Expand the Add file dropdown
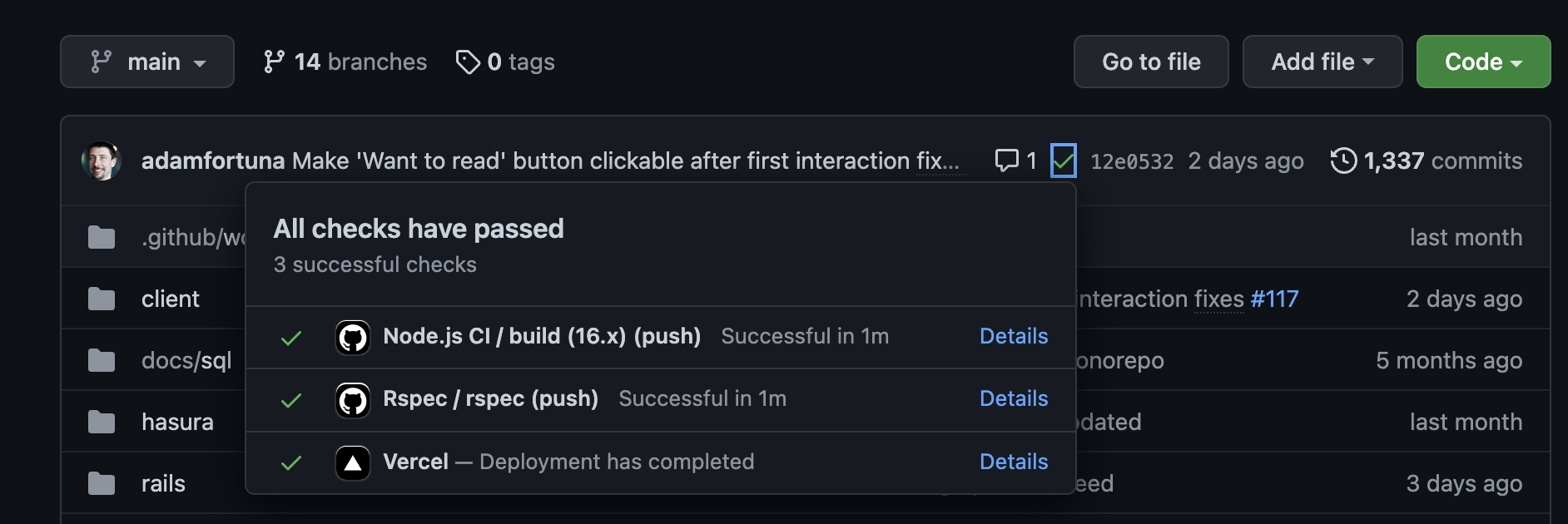This screenshot has height=524, width=1568. pos(1322,62)
